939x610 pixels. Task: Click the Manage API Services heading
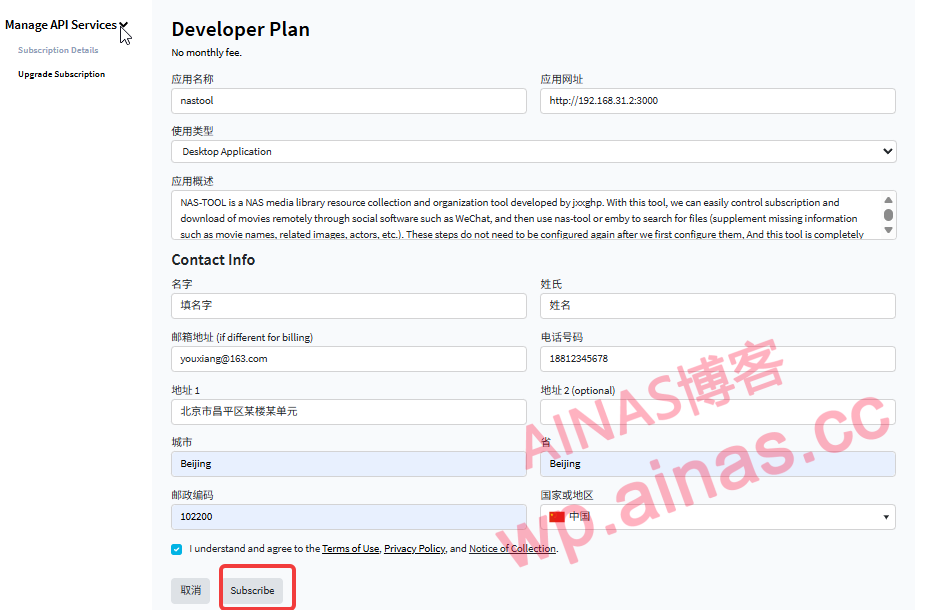[60, 25]
